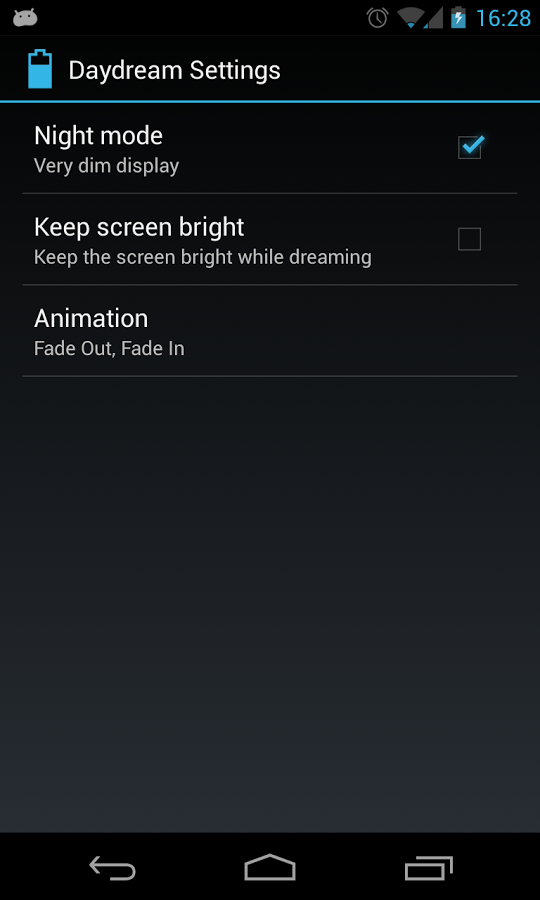
Task: Uncheck the Night mode checkbox
Action: 470,147
